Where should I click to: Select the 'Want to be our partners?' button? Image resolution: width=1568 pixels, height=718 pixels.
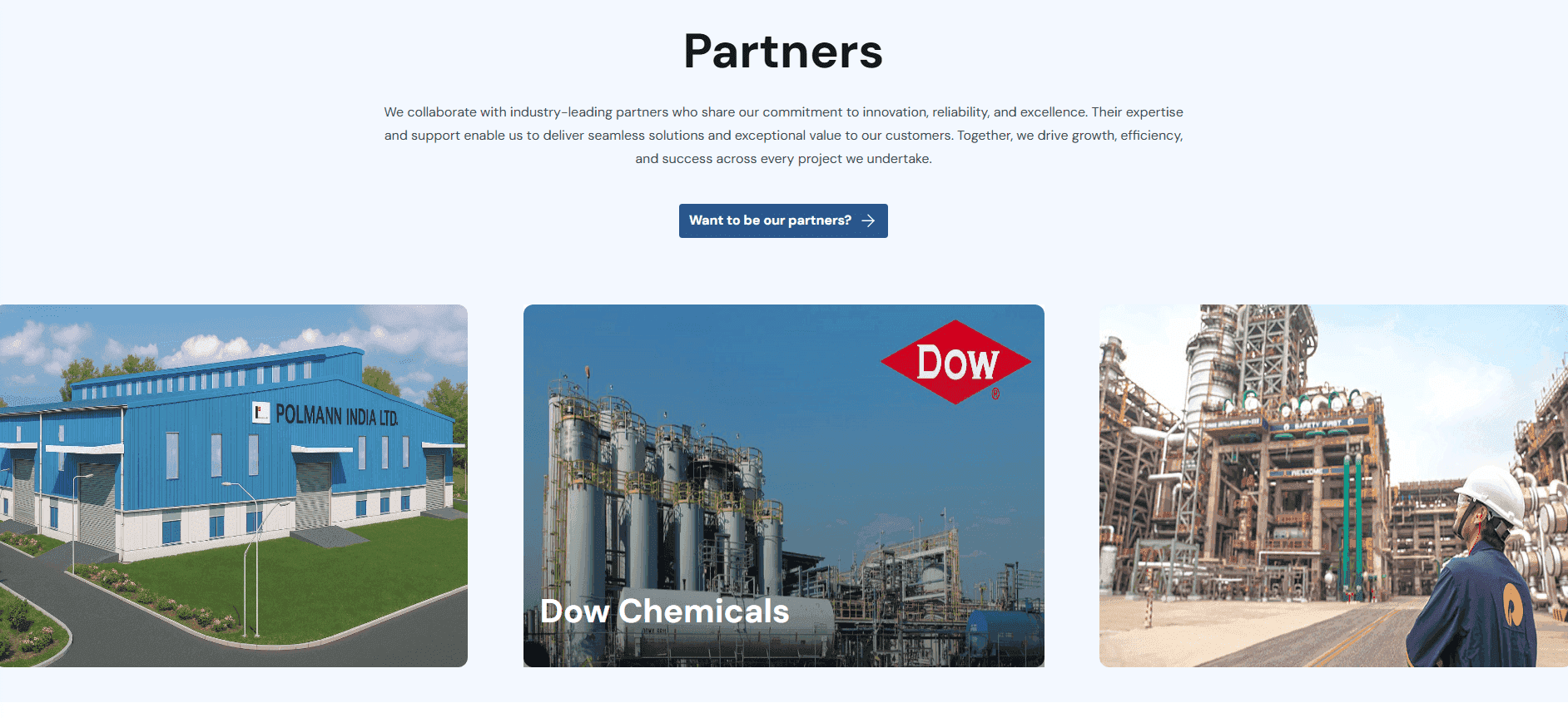783,220
